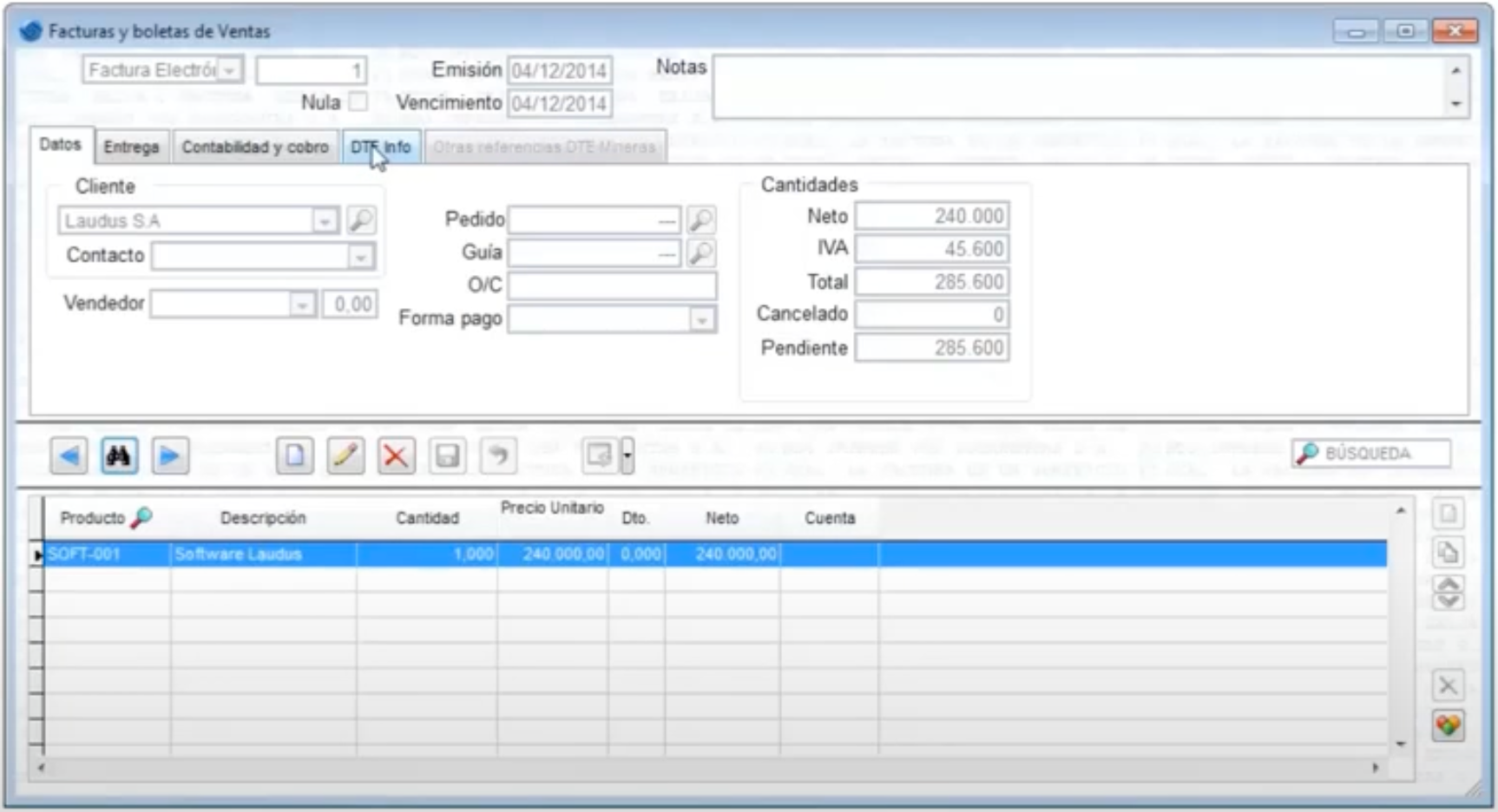
Task: Select Otras referencias DTE Mineras tab
Action: [x=544, y=147]
